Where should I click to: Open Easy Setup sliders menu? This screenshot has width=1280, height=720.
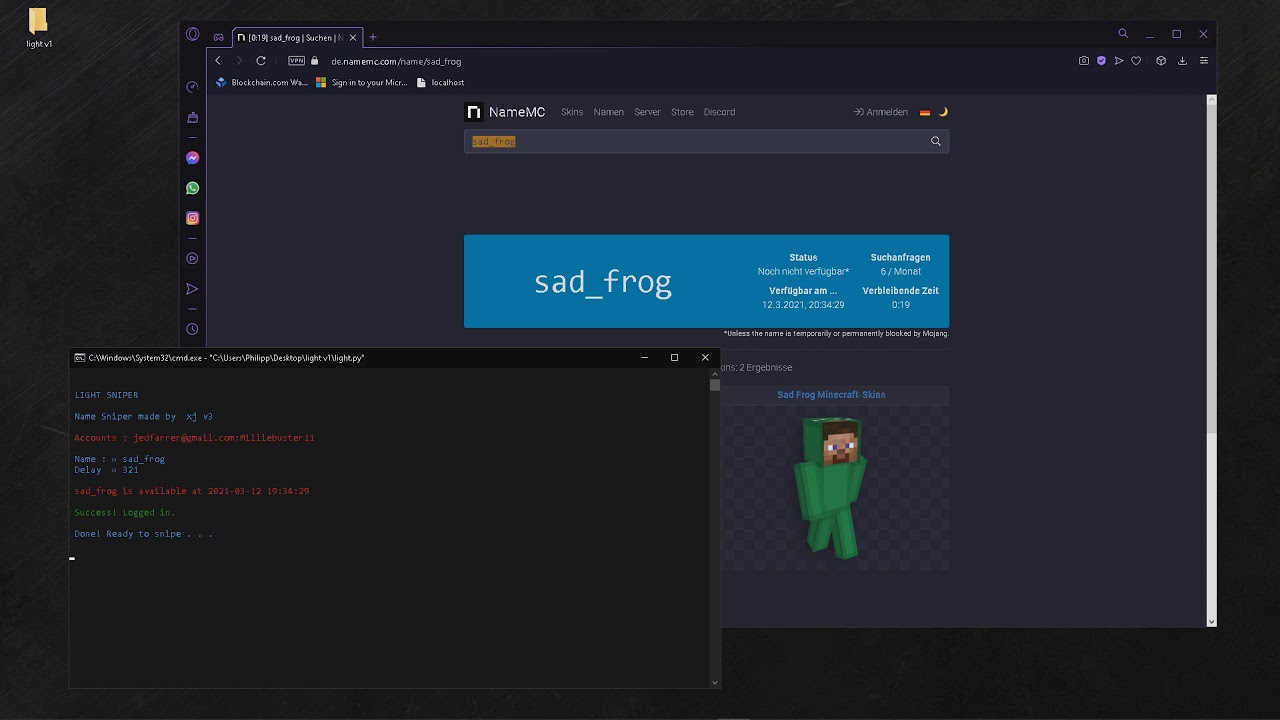point(1204,61)
